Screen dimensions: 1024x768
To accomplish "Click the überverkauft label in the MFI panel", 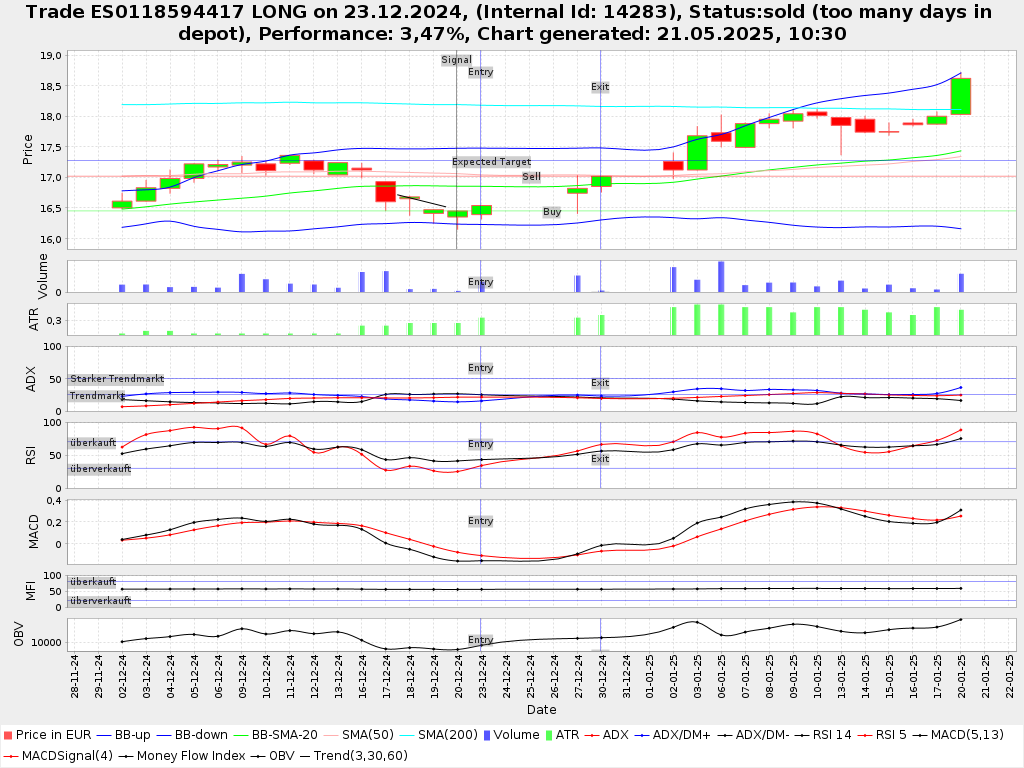I will pyautogui.click(x=100, y=601).
